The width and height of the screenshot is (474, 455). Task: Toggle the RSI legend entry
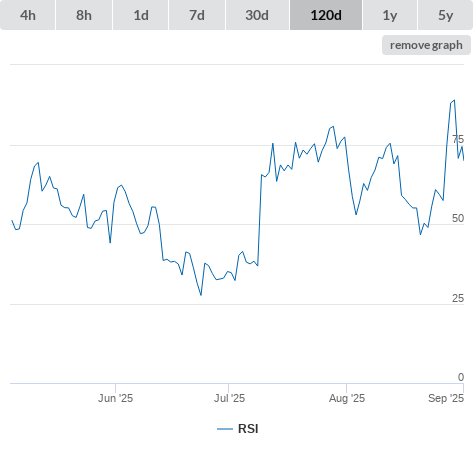(x=238, y=429)
